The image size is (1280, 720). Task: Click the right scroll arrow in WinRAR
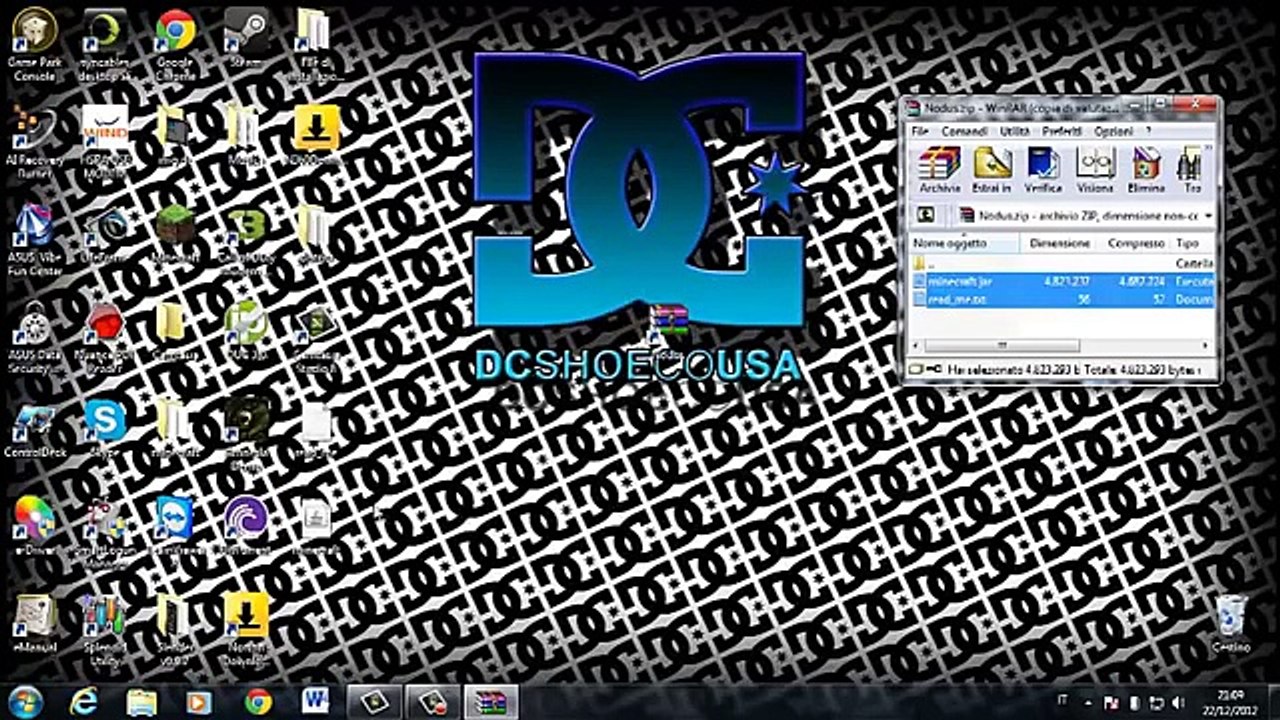[x=1205, y=345]
